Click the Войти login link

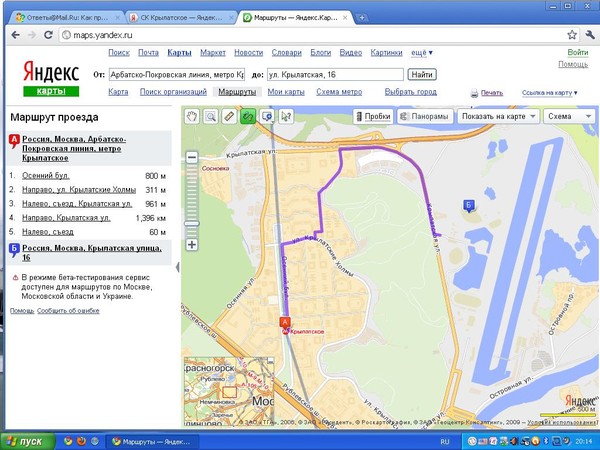click(x=577, y=52)
